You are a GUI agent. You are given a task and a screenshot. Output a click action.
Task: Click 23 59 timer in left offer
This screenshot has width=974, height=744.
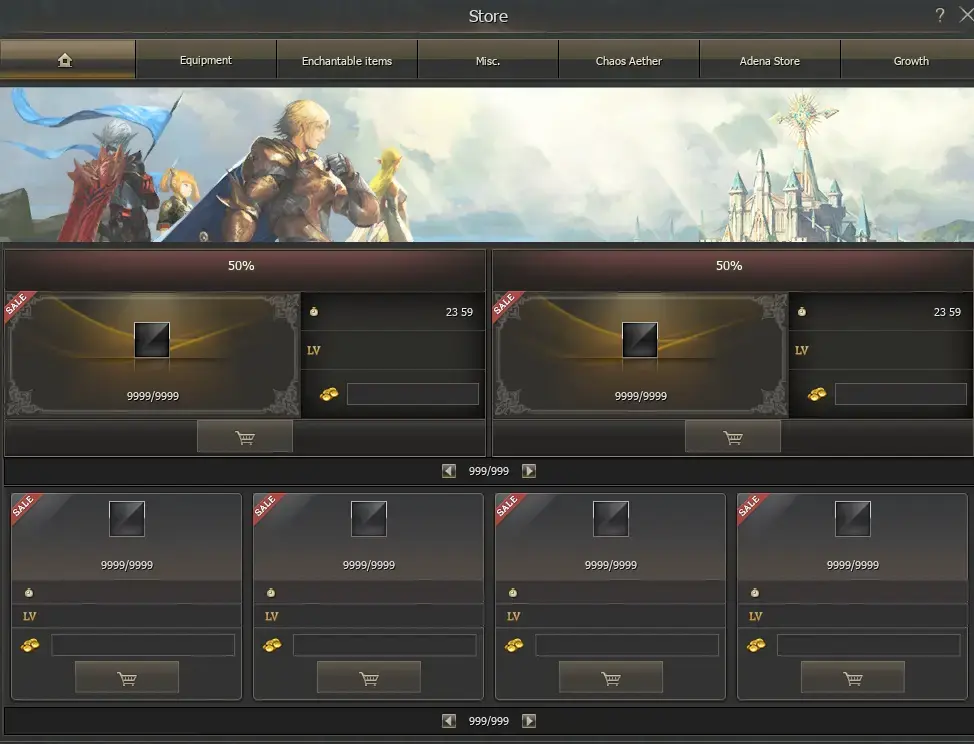(459, 312)
